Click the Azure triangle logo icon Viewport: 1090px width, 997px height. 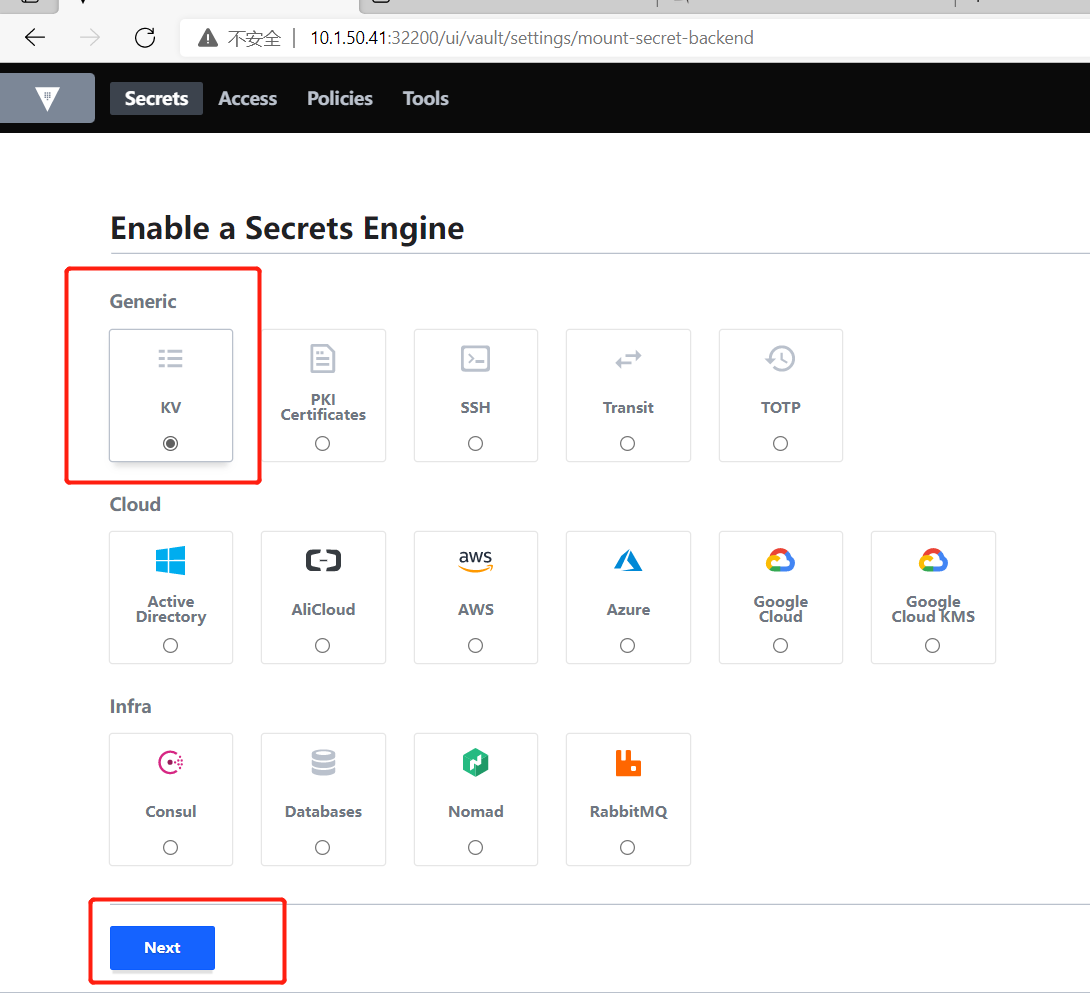(x=628, y=560)
